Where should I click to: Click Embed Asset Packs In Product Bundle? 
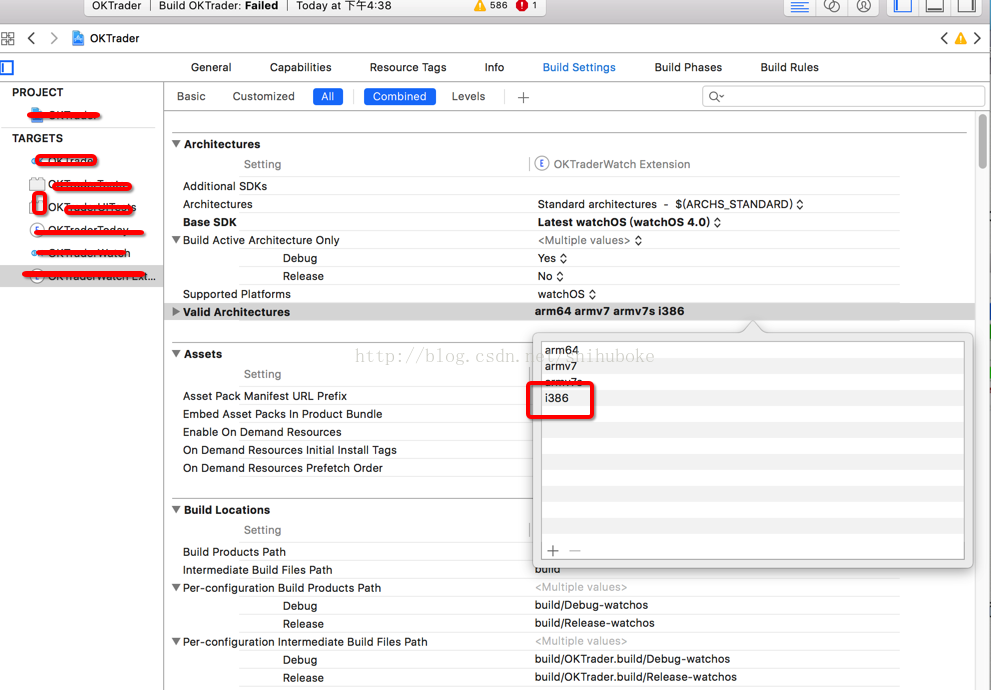tap(283, 414)
